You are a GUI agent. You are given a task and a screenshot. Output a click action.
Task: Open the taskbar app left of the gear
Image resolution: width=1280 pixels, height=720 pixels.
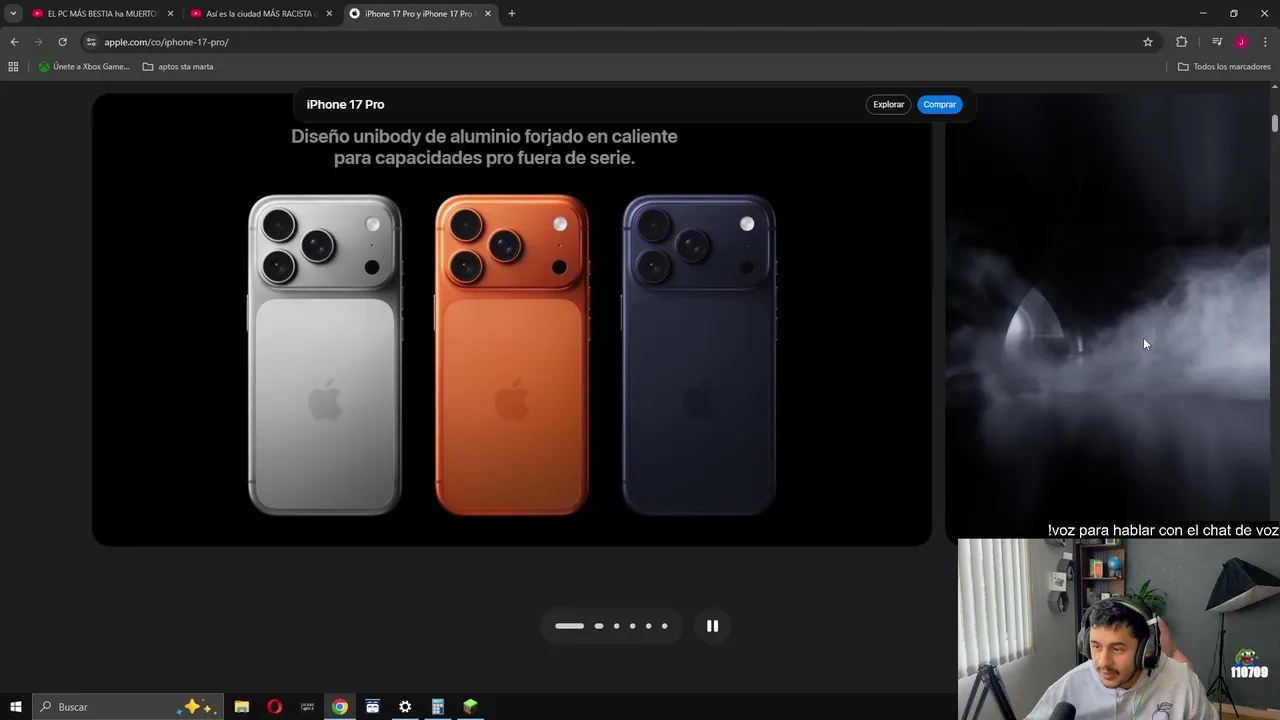click(x=373, y=707)
